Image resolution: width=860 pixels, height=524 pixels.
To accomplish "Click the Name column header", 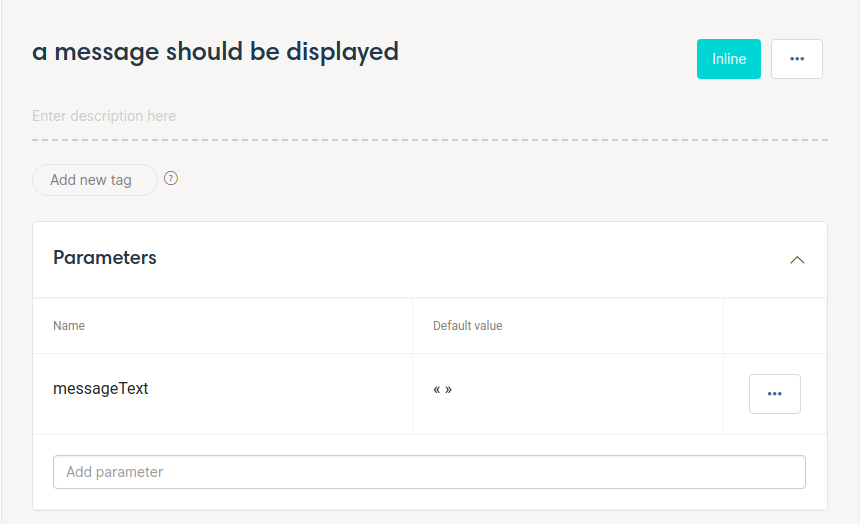I will (69, 326).
